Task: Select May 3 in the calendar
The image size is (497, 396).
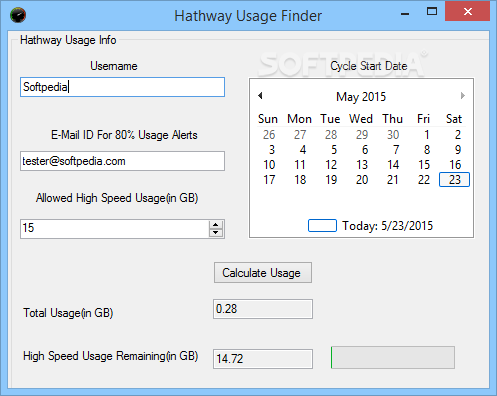Action: click(272, 150)
